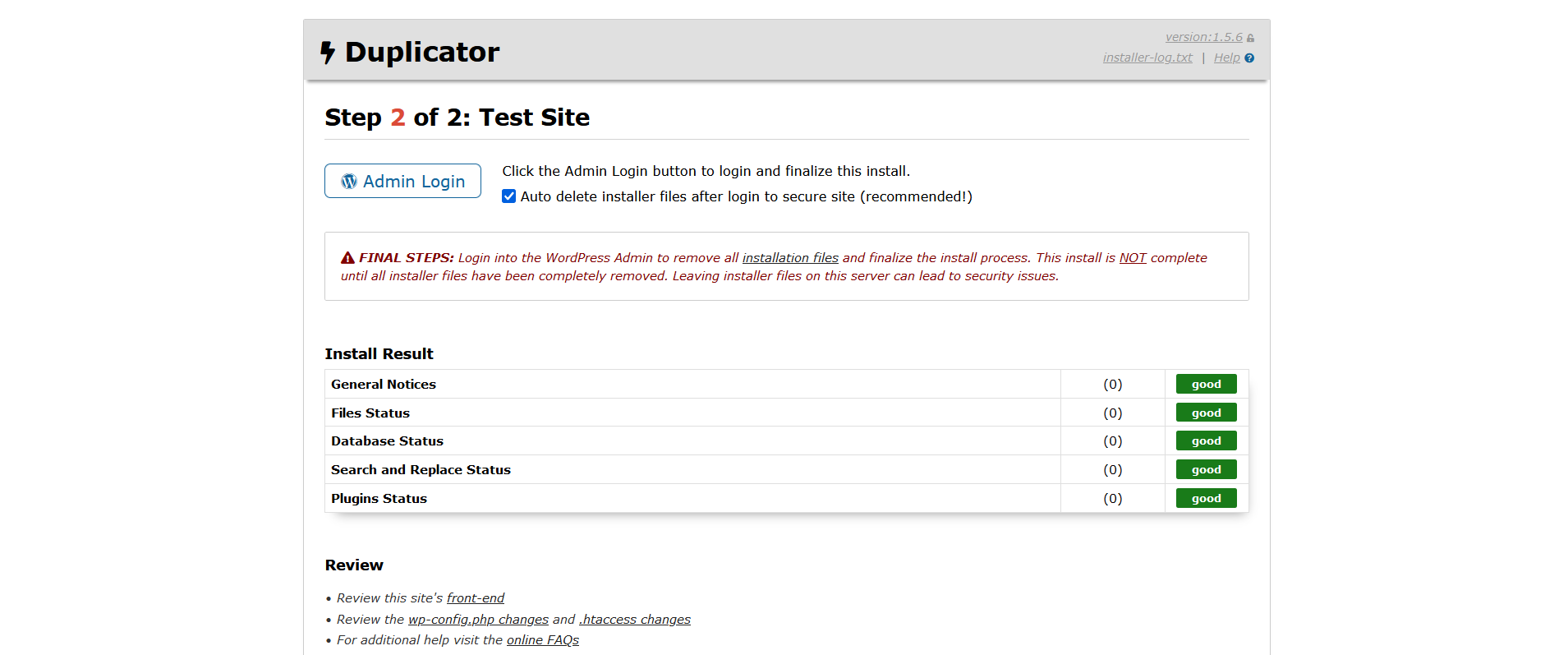Viewport: 1568px width, 655px height.
Task: Visit the online FAQs link
Action: (543, 640)
